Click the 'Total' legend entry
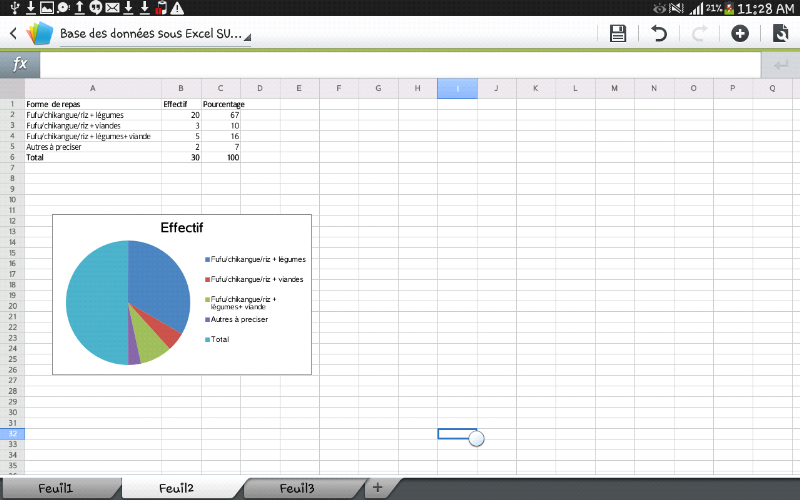This screenshot has height=500, width=800. click(x=217, y=339)
